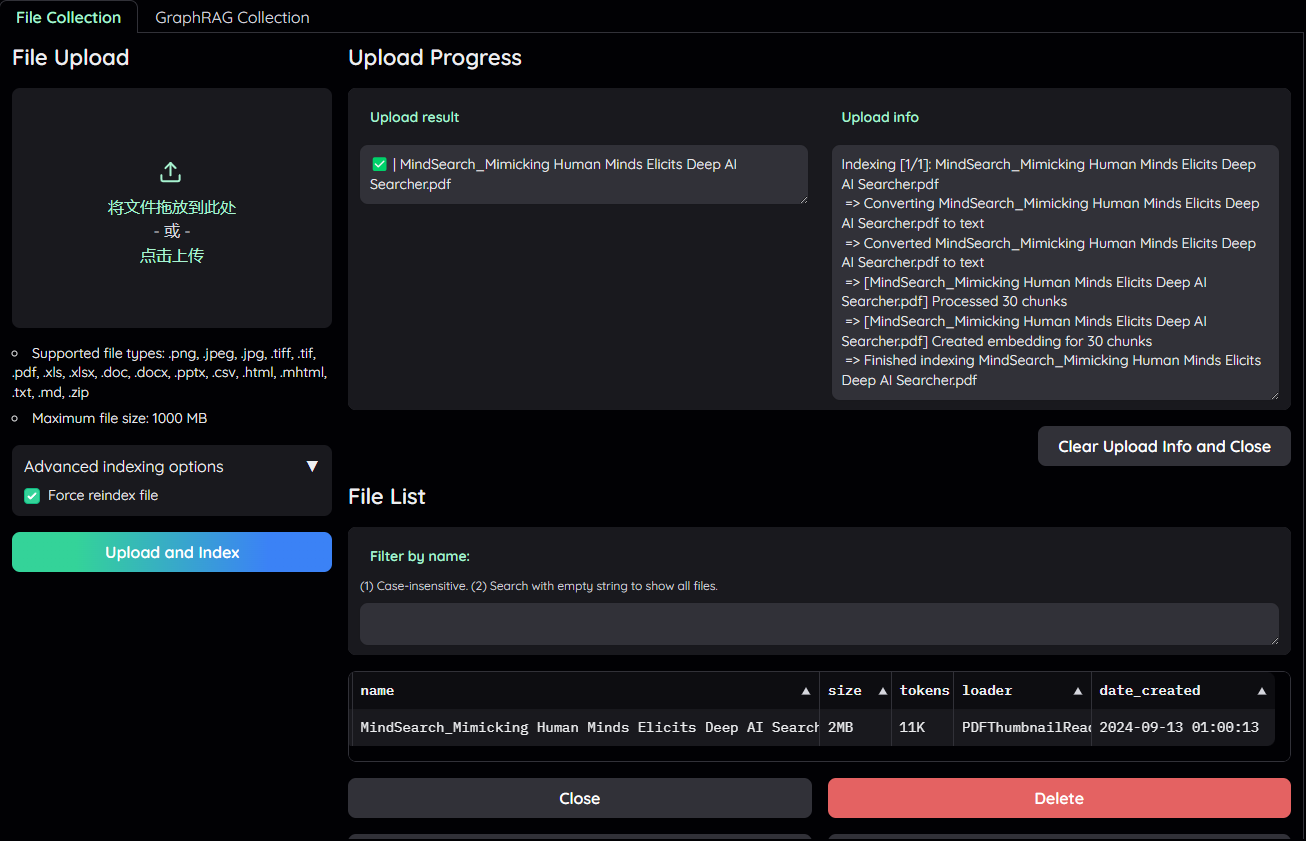The height and width of the screenshot is (841, 1306).
Task: Click the Upload info label
Action: point(880,117)
